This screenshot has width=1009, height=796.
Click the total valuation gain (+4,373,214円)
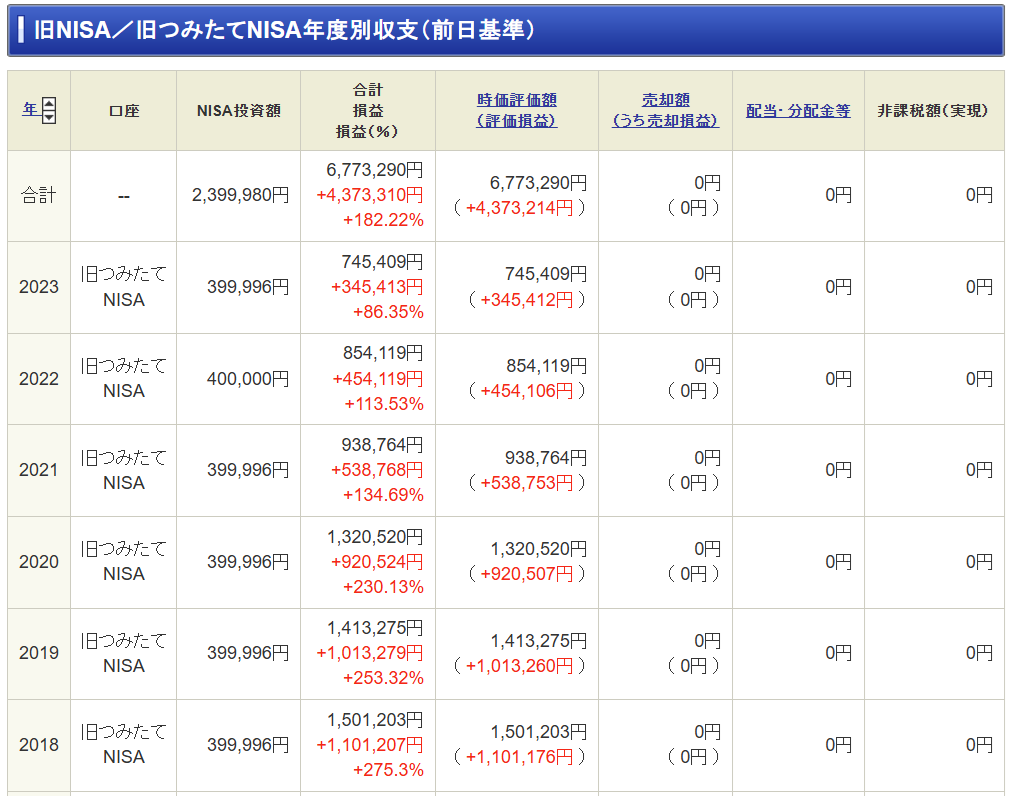519,208
